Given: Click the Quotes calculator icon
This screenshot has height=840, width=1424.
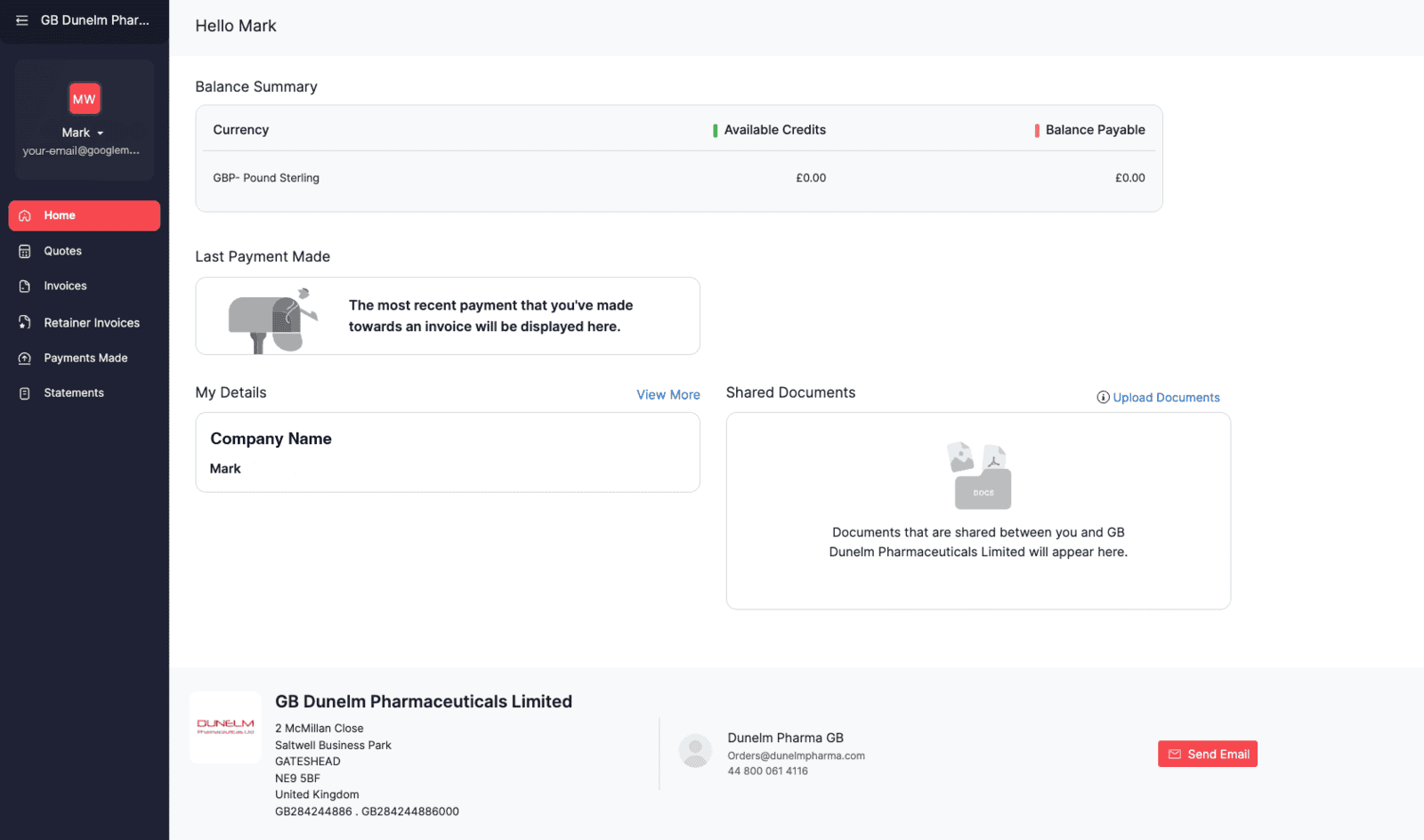Looking at the screenshot, I should click(x=25, y=251).
